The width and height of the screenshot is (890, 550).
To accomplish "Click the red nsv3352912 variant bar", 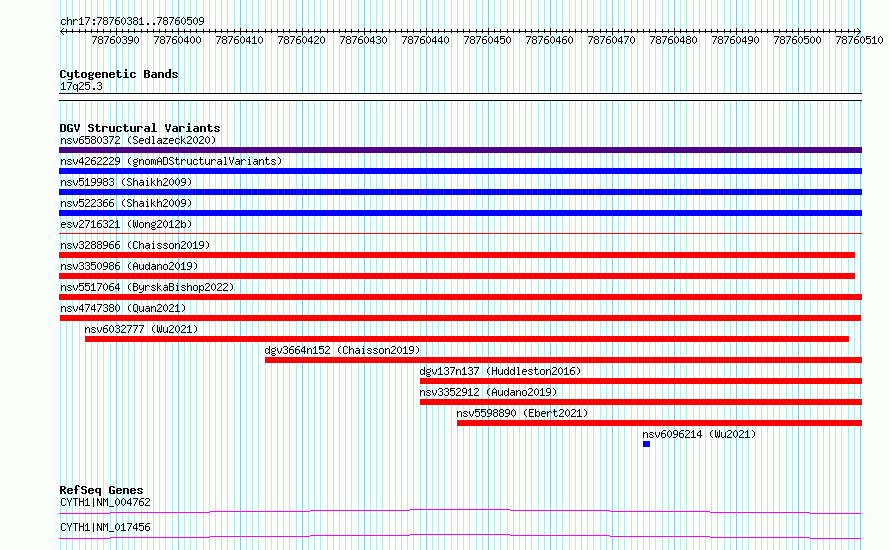I will coord(641,402).
